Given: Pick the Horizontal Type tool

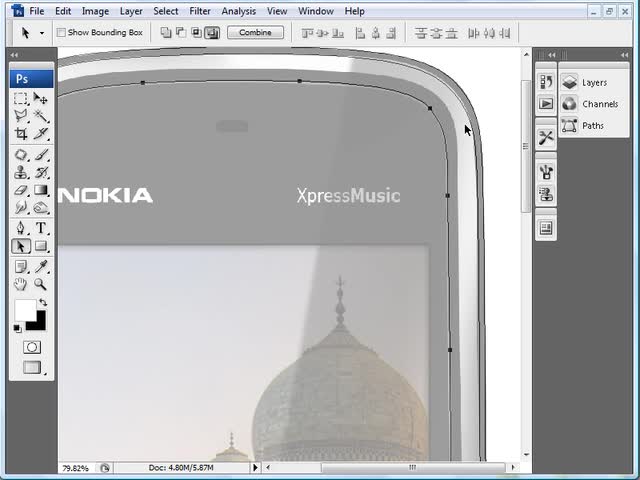Looking at the screenshot, I should [x=41, y=228].
